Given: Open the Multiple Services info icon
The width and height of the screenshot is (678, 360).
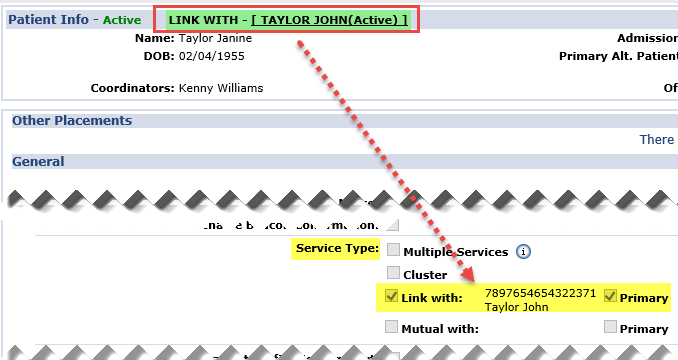Looking at the screenshot, I should pyautogui.click(x=523, y=252).
